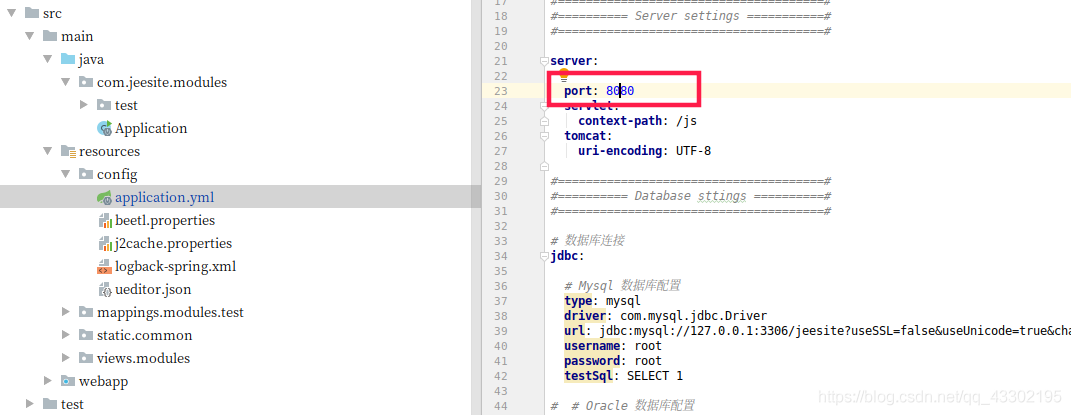Click the ueditor.json file icon

pyautogui.click(x=105, y=289)
